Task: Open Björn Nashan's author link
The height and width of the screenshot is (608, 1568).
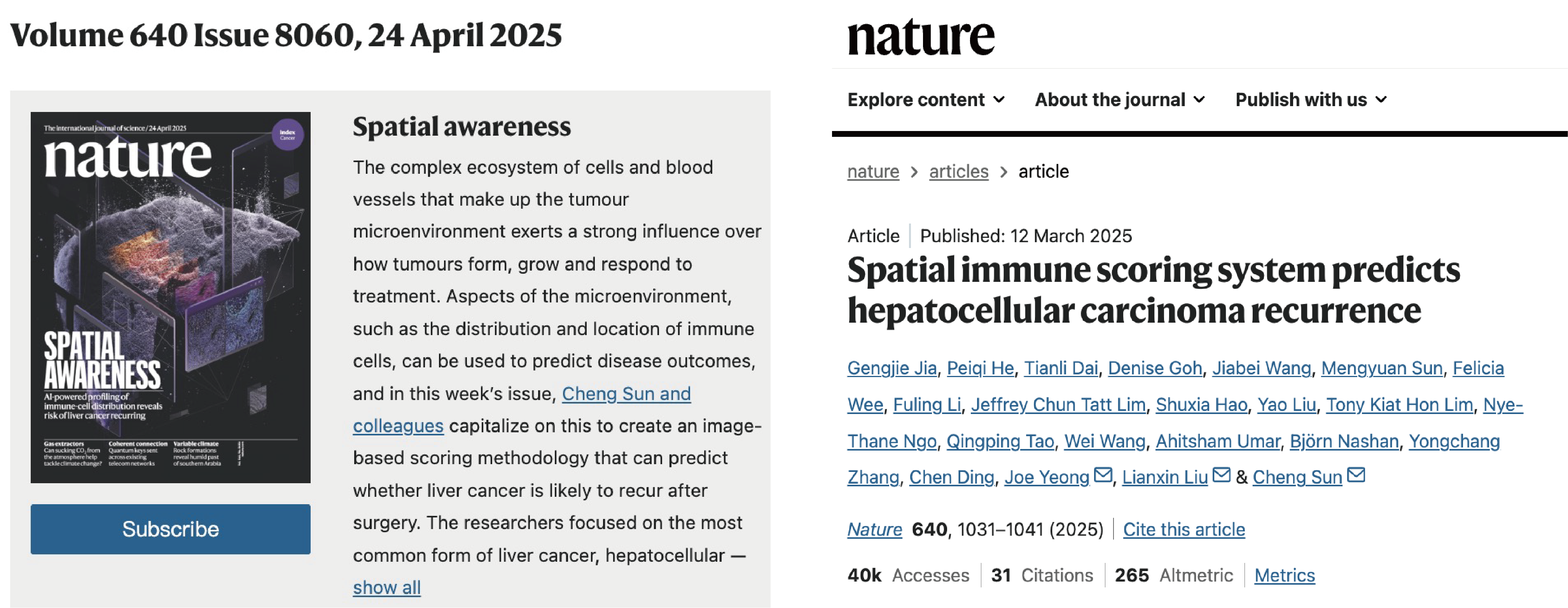Action: tap(1344, 441)
